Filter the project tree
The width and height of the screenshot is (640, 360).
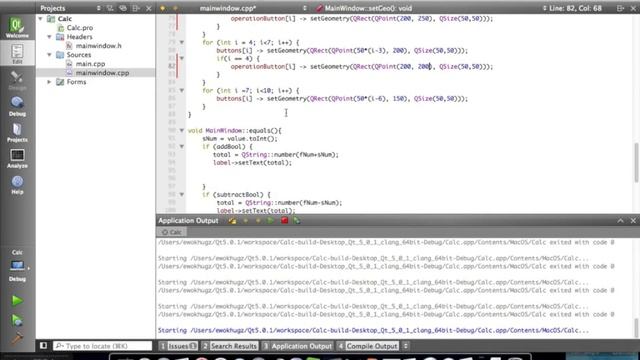tap(110, 8)
